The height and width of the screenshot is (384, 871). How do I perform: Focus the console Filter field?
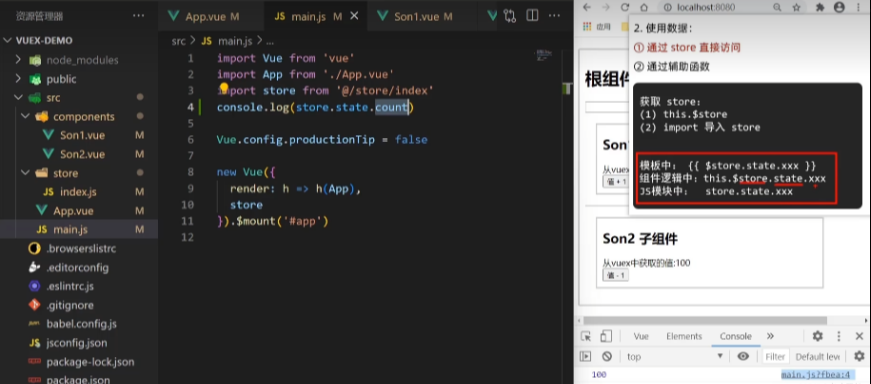click(x=775, y=356)
